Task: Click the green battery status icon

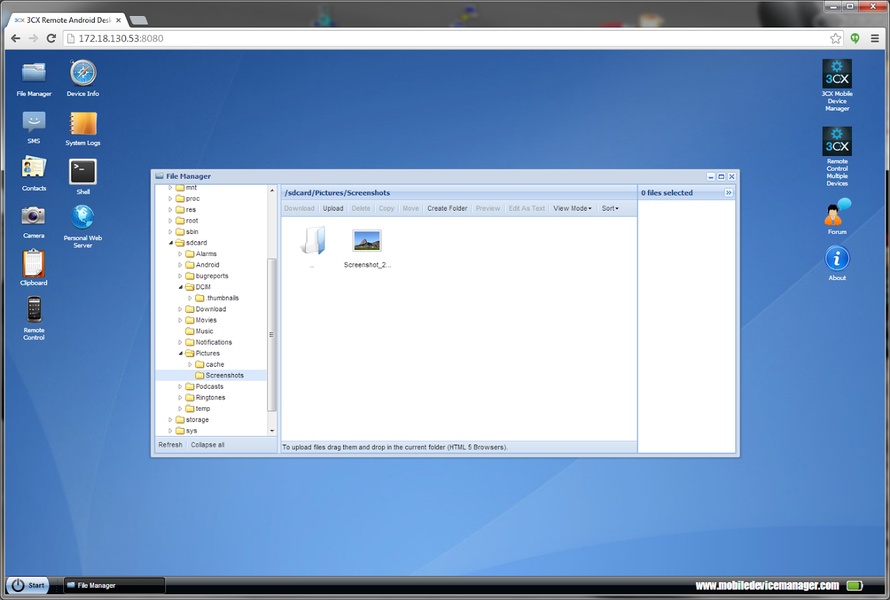Action: click(854, 585)
